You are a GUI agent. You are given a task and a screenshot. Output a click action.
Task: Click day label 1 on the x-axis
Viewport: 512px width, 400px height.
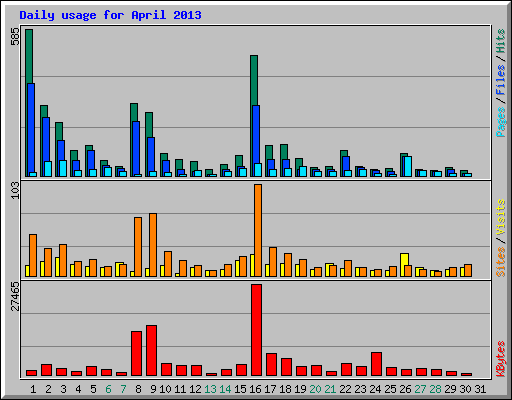pyautogui.click(x=33, y=389)
